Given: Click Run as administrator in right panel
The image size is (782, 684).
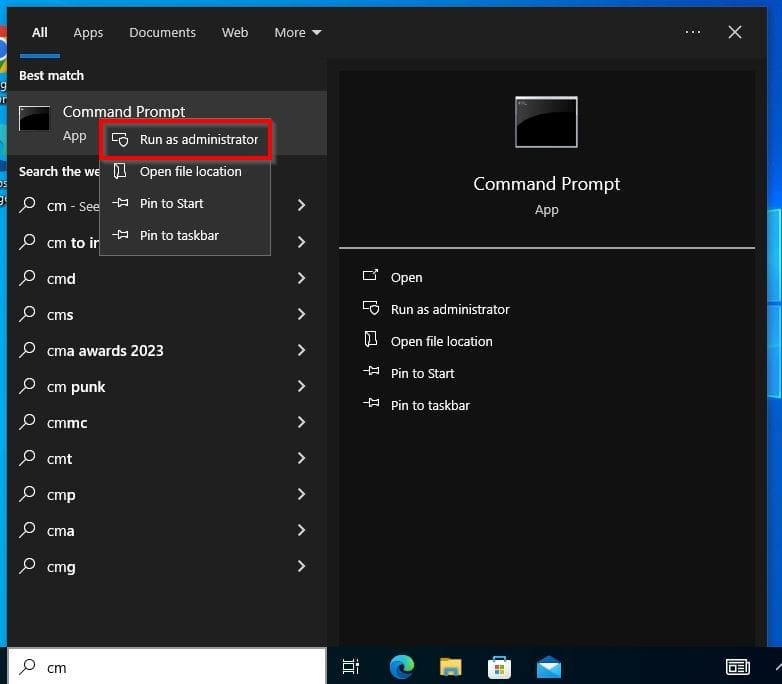Looking at the screenshot, I should 449,310.
